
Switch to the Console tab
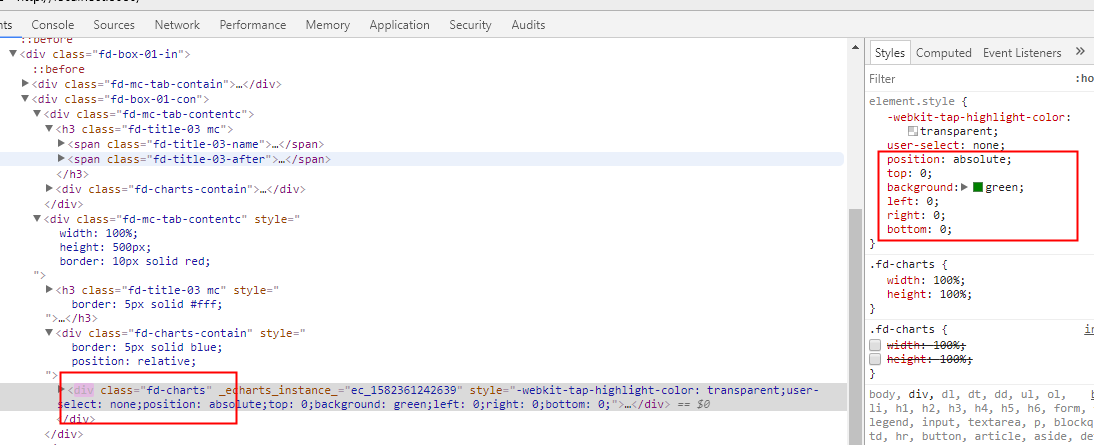click(52, 25)
